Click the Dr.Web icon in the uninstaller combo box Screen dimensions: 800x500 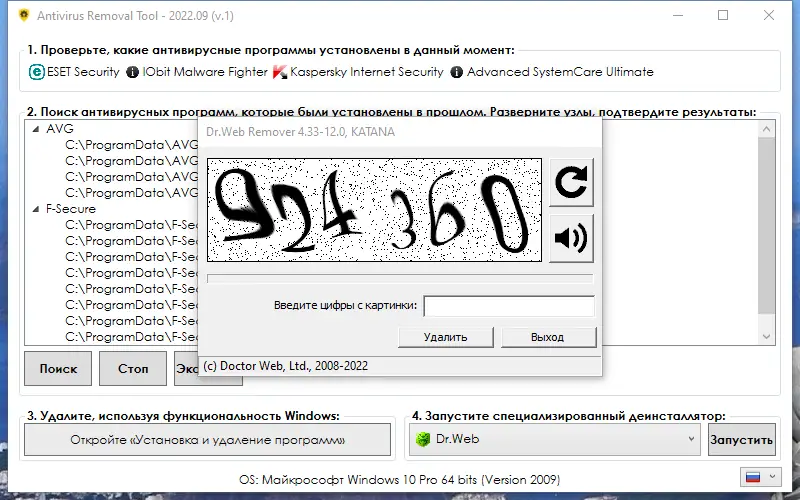coord(423,439)
